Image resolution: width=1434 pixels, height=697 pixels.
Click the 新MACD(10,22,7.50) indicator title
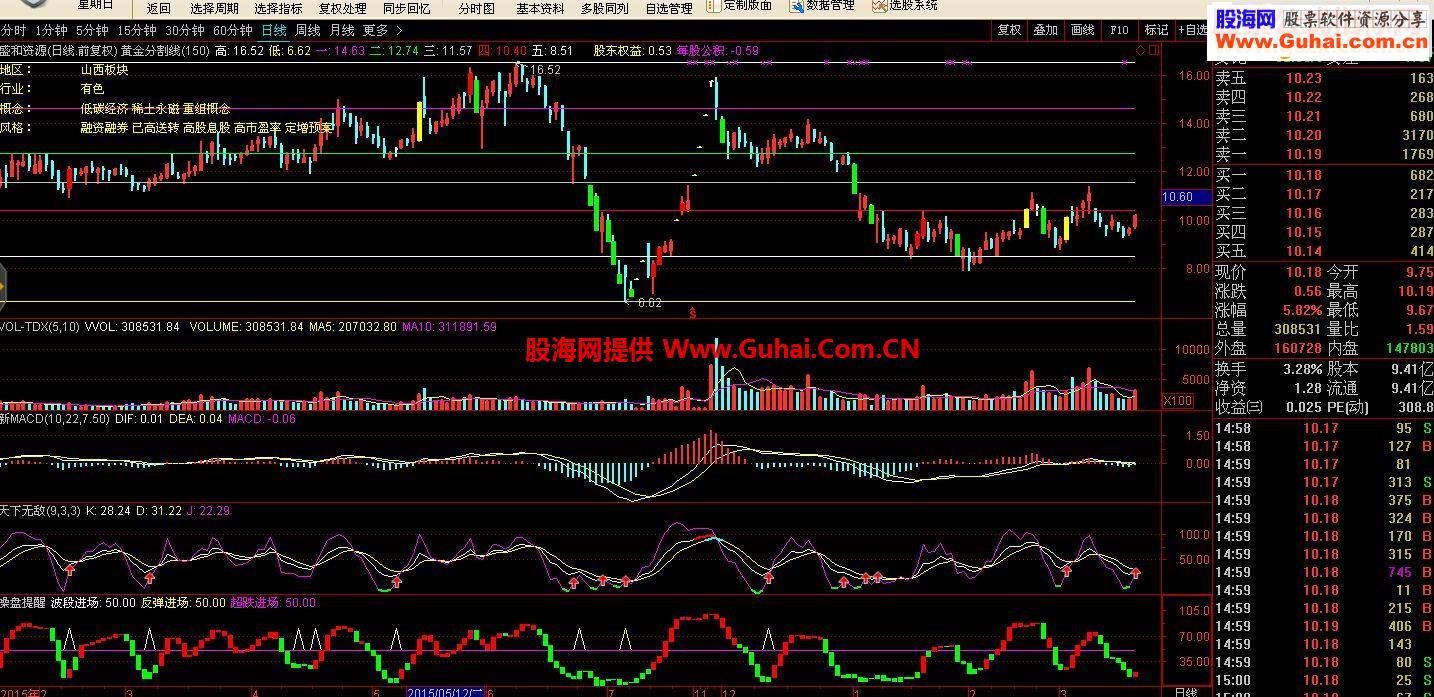click(x=55, y=418)
